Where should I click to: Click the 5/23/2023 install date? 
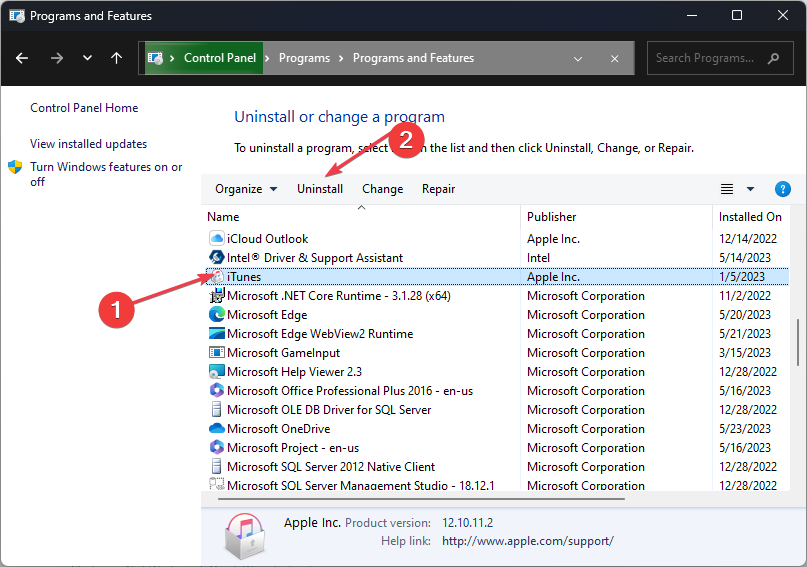[745, 429]
